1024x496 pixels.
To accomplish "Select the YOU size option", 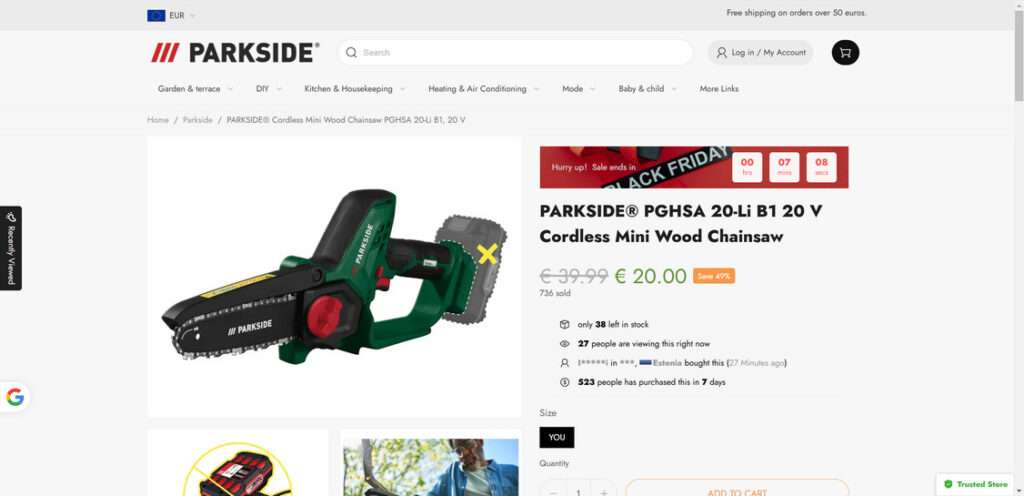I will (557, 437).
